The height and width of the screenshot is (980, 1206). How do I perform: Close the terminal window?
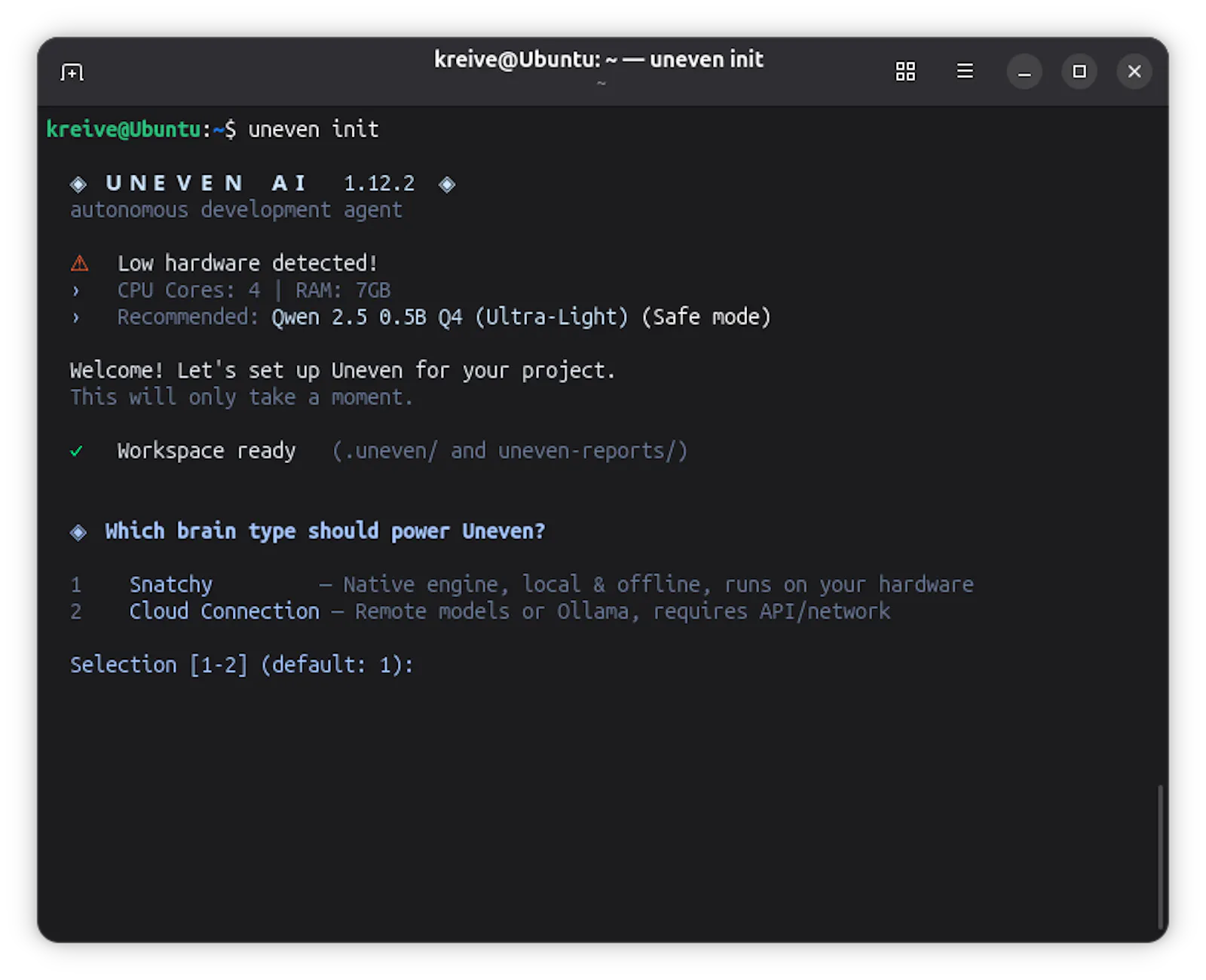pos(1134,72)
